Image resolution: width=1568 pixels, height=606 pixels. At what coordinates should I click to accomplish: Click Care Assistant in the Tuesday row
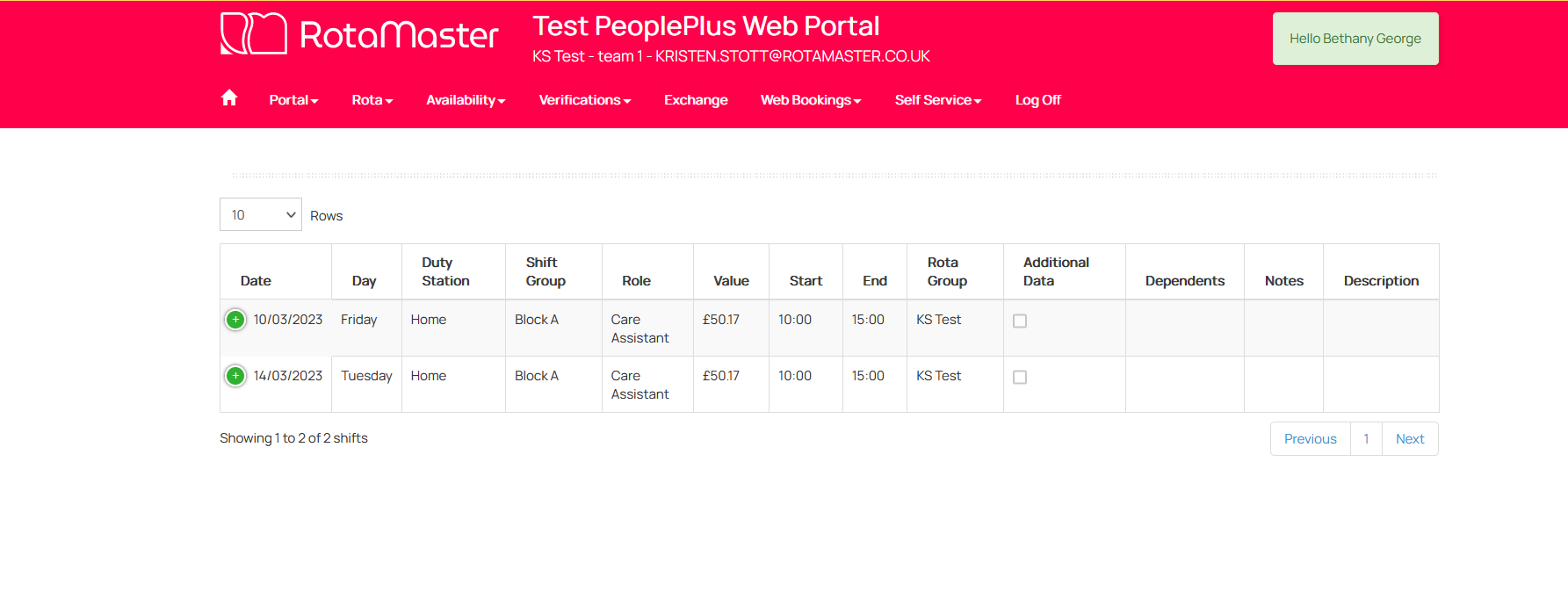click(639, 385)
